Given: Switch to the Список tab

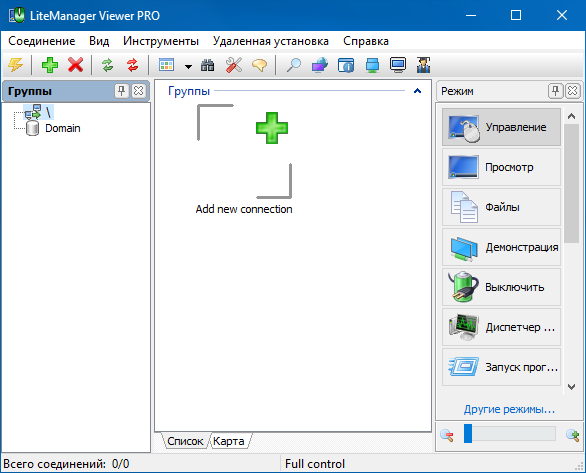Looking at the screenshot, I should tap(185, 441).
